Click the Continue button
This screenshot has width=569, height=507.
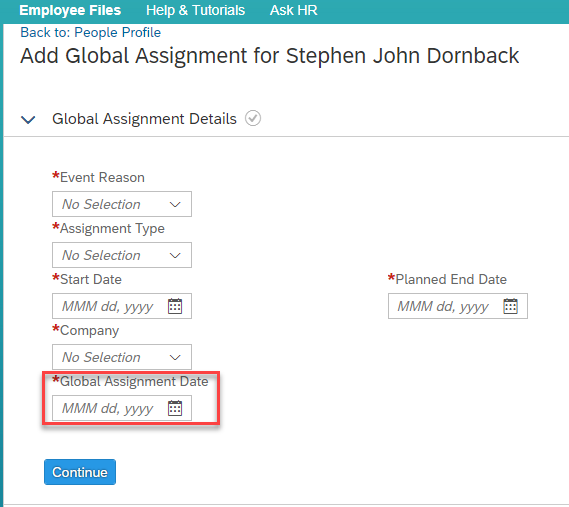click(80, 472)
